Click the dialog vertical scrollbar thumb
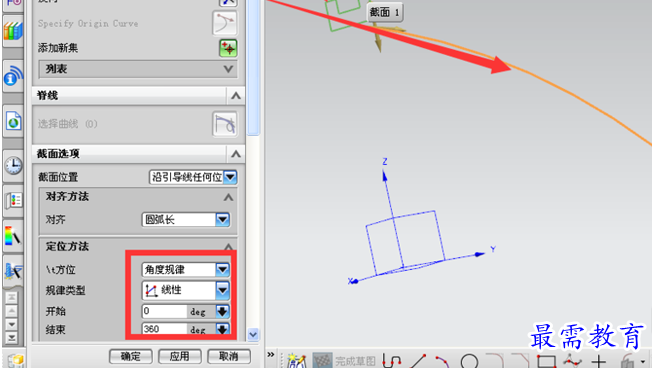The width and height of the screenshot is (652, 368). 253,67
